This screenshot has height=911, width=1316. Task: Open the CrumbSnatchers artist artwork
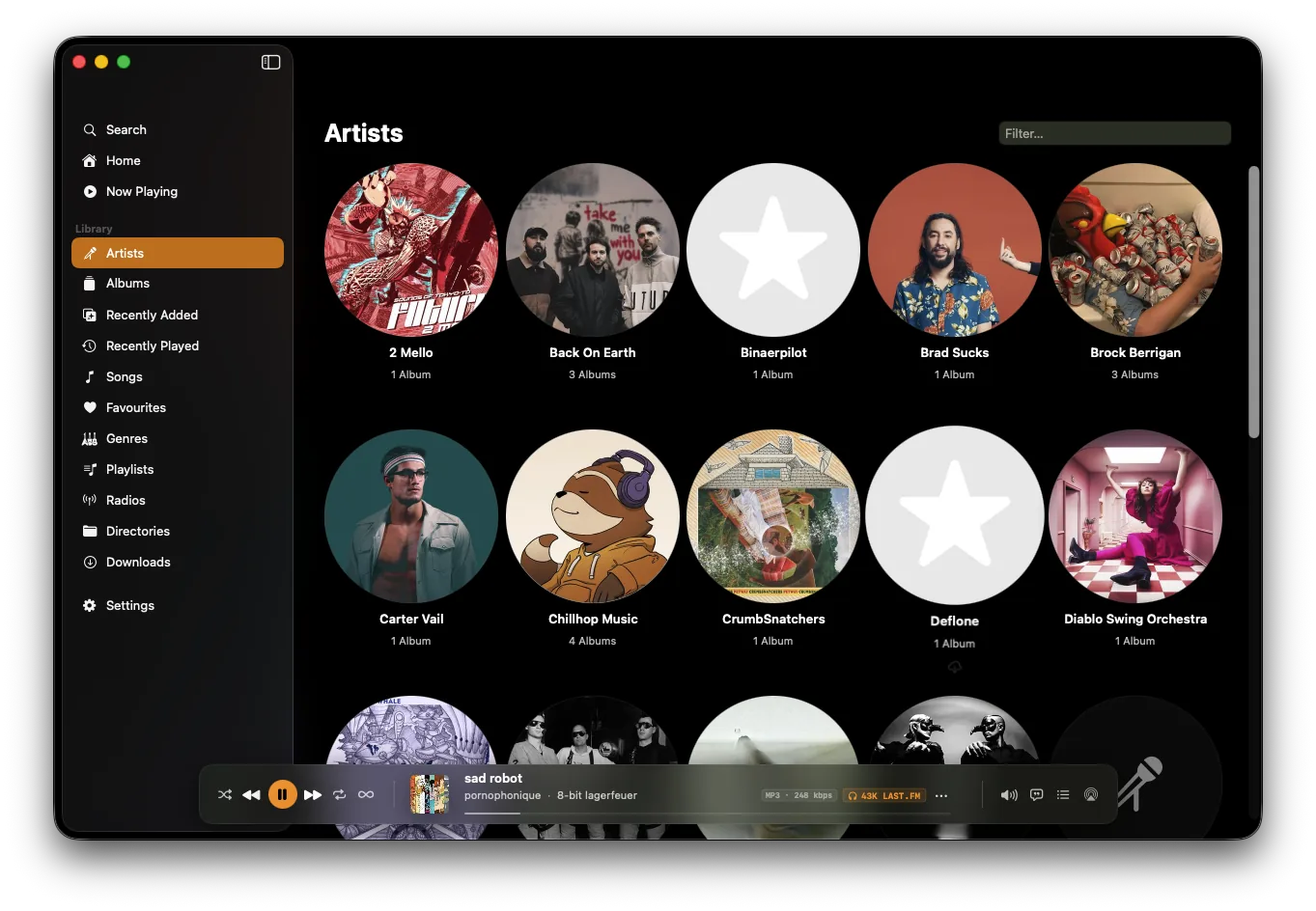tap(773, 516)
